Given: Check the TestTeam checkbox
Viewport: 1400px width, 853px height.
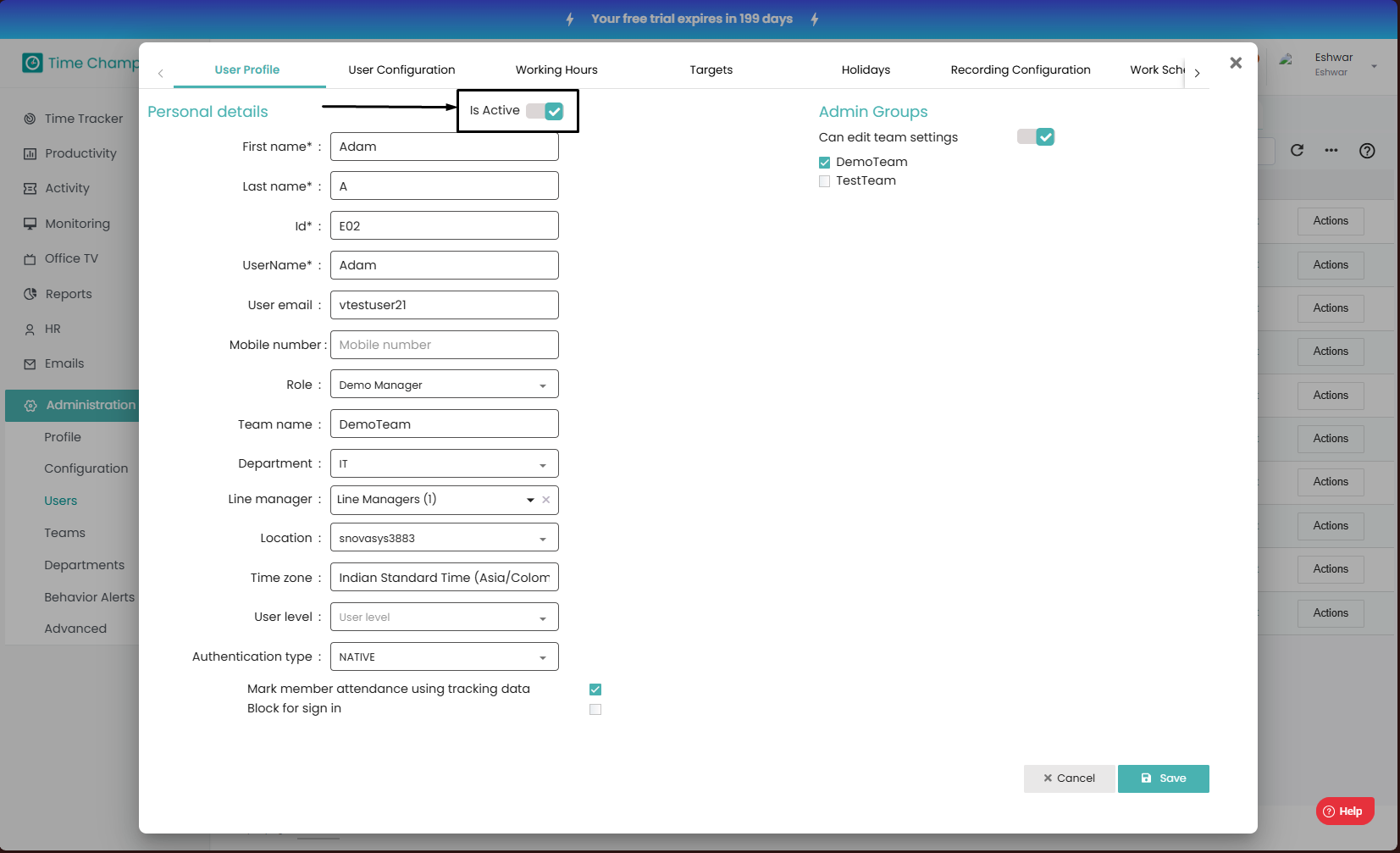Looking at the screenshot, I should pos(824,181).
